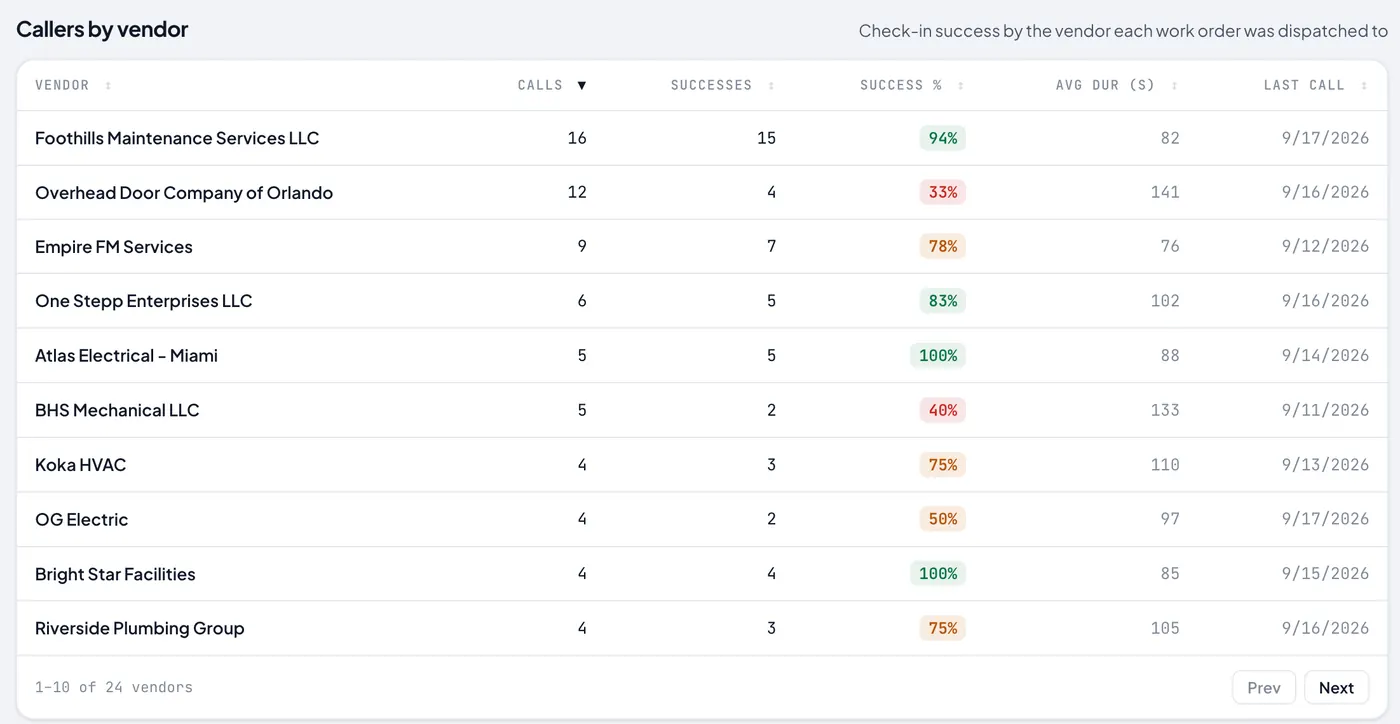Click the 94% success badge for Foothills
This screenshot has height=724, width=1400.
943,138
